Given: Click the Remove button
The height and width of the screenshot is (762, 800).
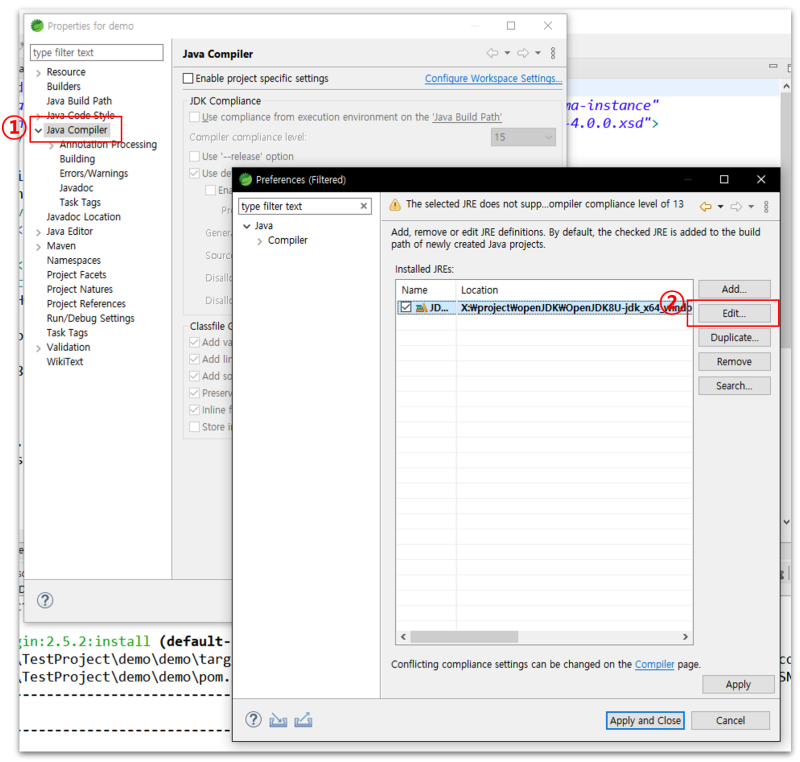Looking at the screenshot, I should (734, 362).
